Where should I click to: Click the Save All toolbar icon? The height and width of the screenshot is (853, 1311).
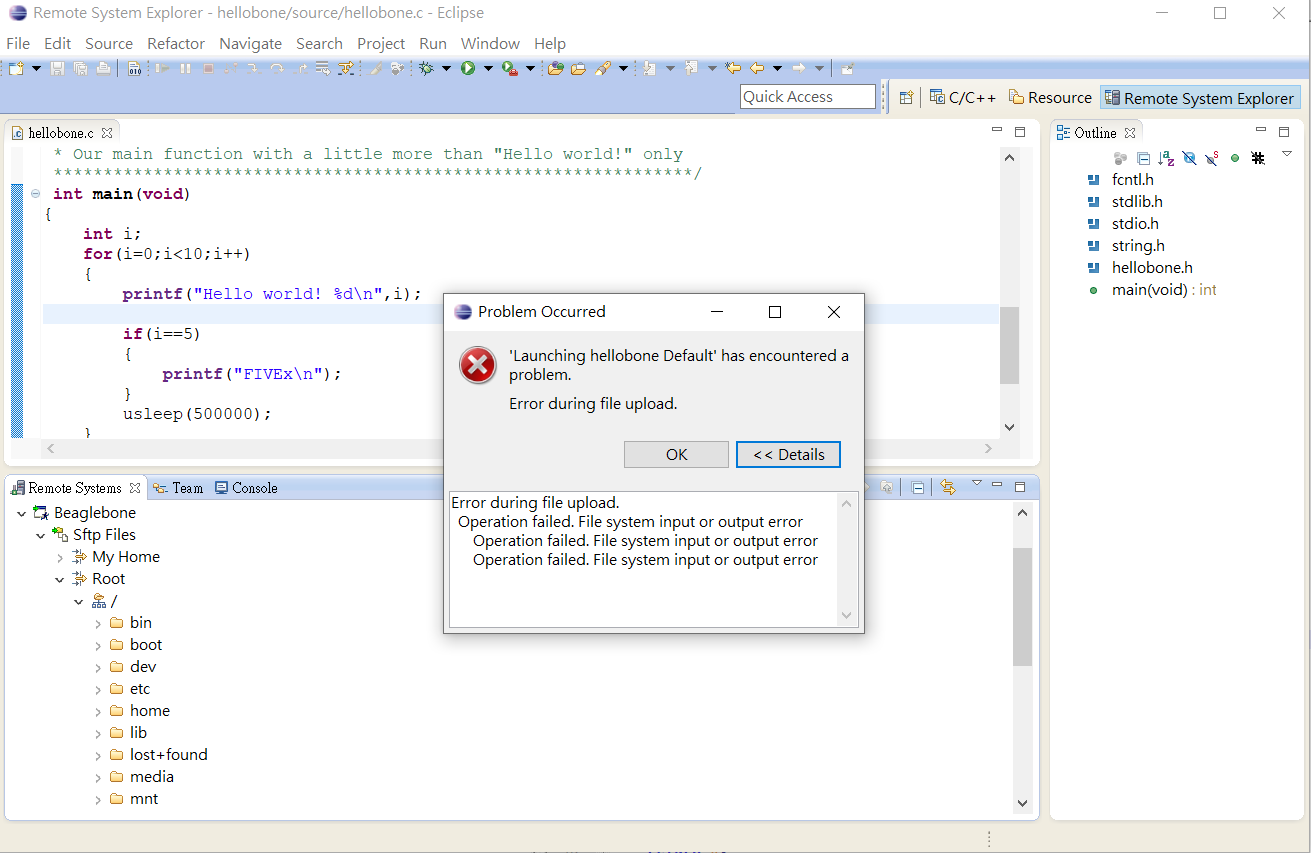point(81,68)
